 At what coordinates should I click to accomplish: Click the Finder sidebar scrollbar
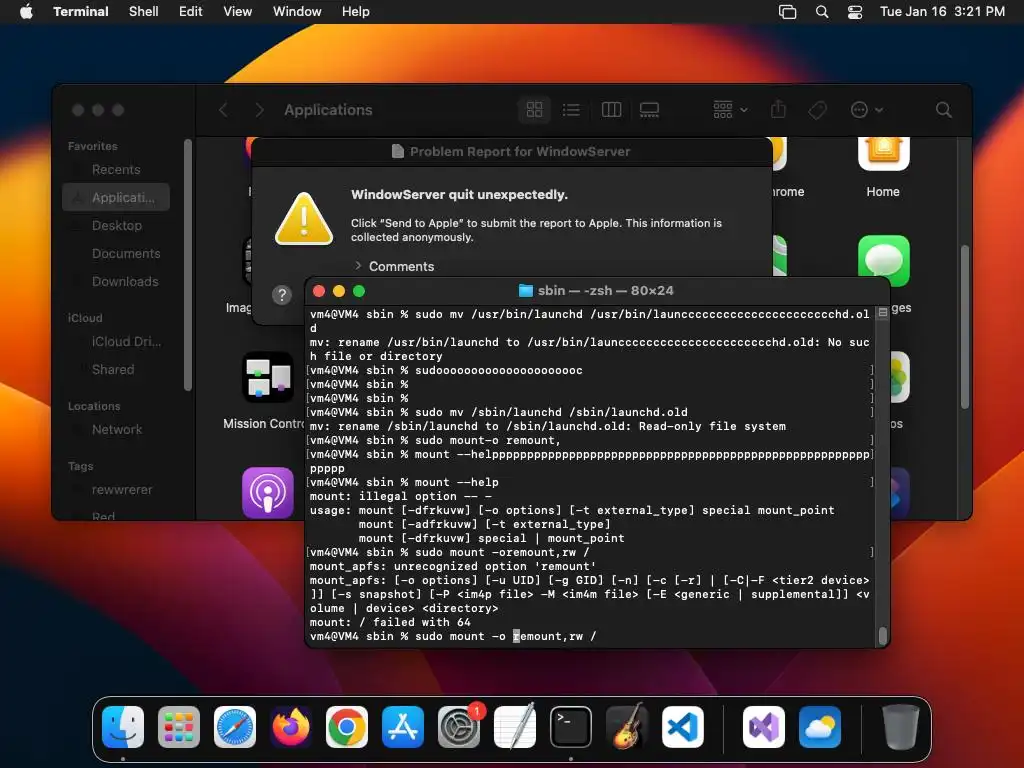click(x=188, y=264)
